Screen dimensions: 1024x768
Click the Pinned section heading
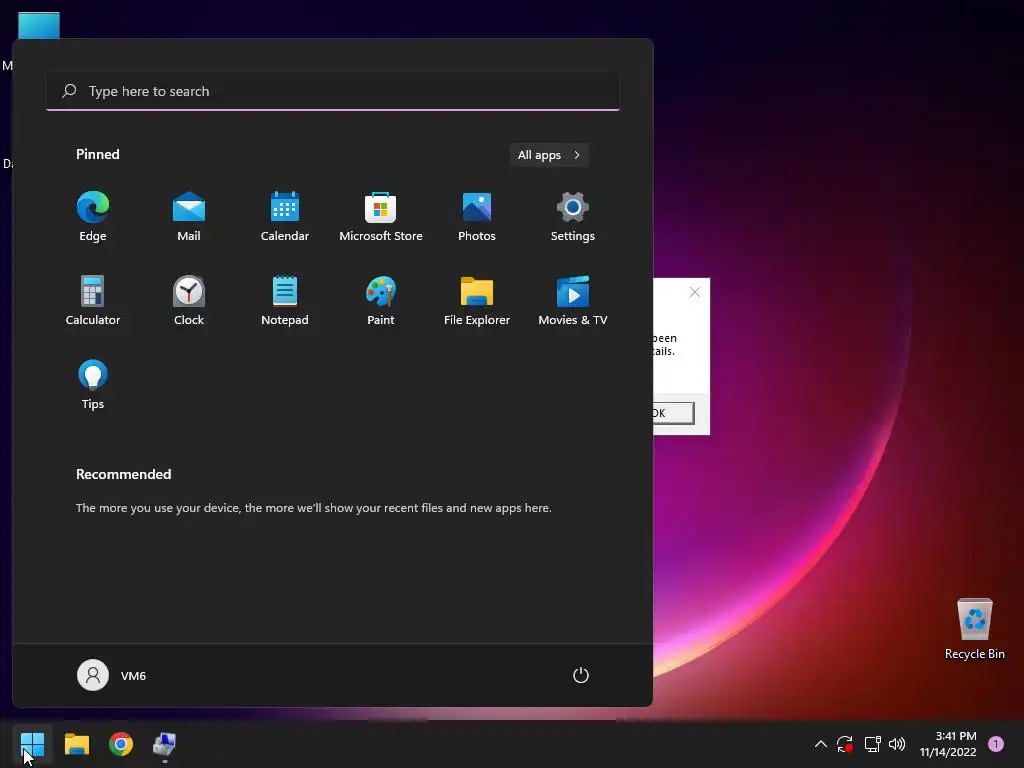98,154
